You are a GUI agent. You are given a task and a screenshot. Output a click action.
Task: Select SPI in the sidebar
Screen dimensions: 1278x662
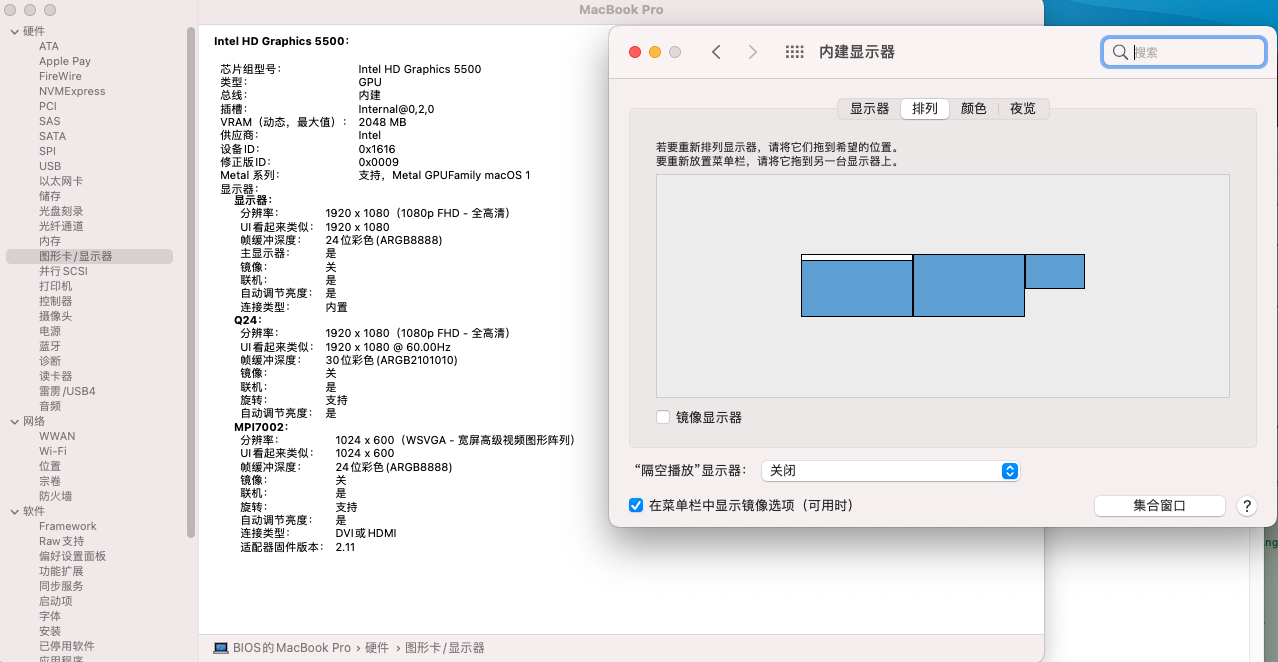click(x=48, y=151)
